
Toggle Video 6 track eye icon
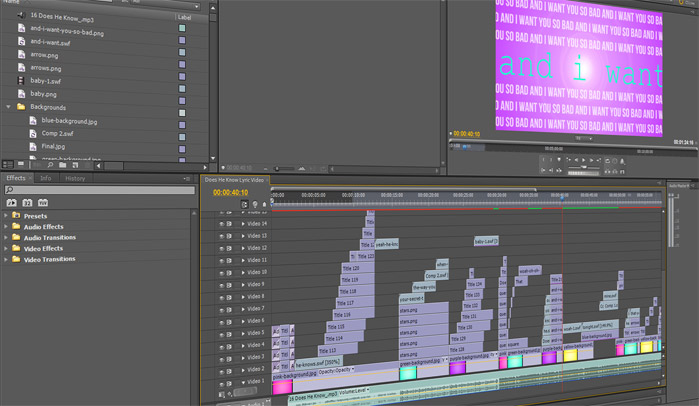click(221, 322)
